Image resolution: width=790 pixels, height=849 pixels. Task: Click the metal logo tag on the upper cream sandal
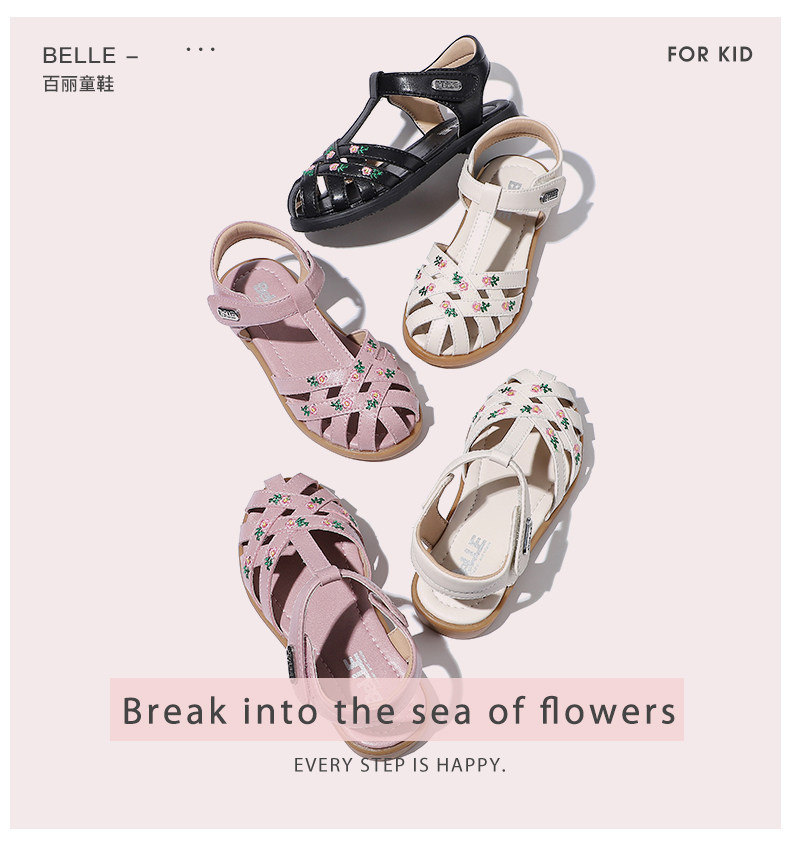click(x=549, y=196)
